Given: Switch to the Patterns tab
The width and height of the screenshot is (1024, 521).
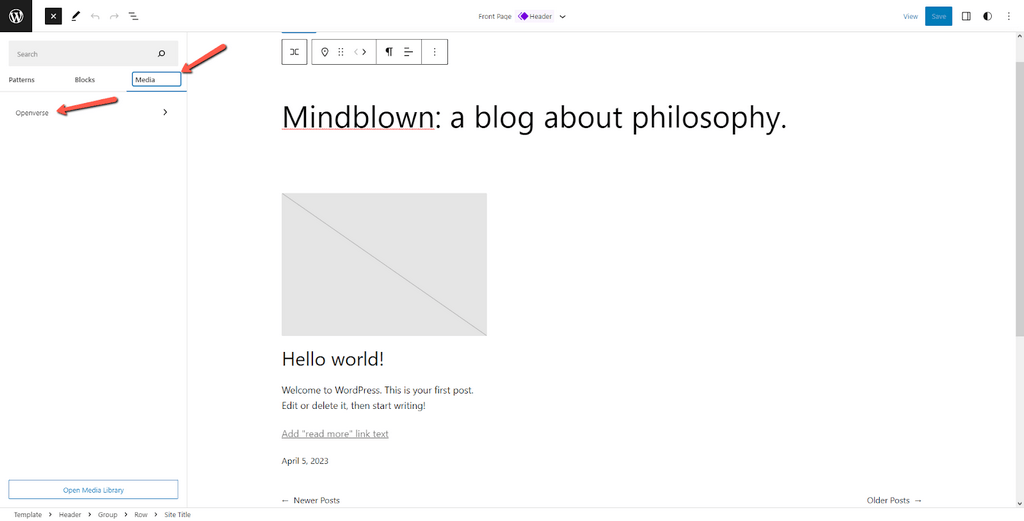Looking at the screenshot, I should tap(22, 79).
